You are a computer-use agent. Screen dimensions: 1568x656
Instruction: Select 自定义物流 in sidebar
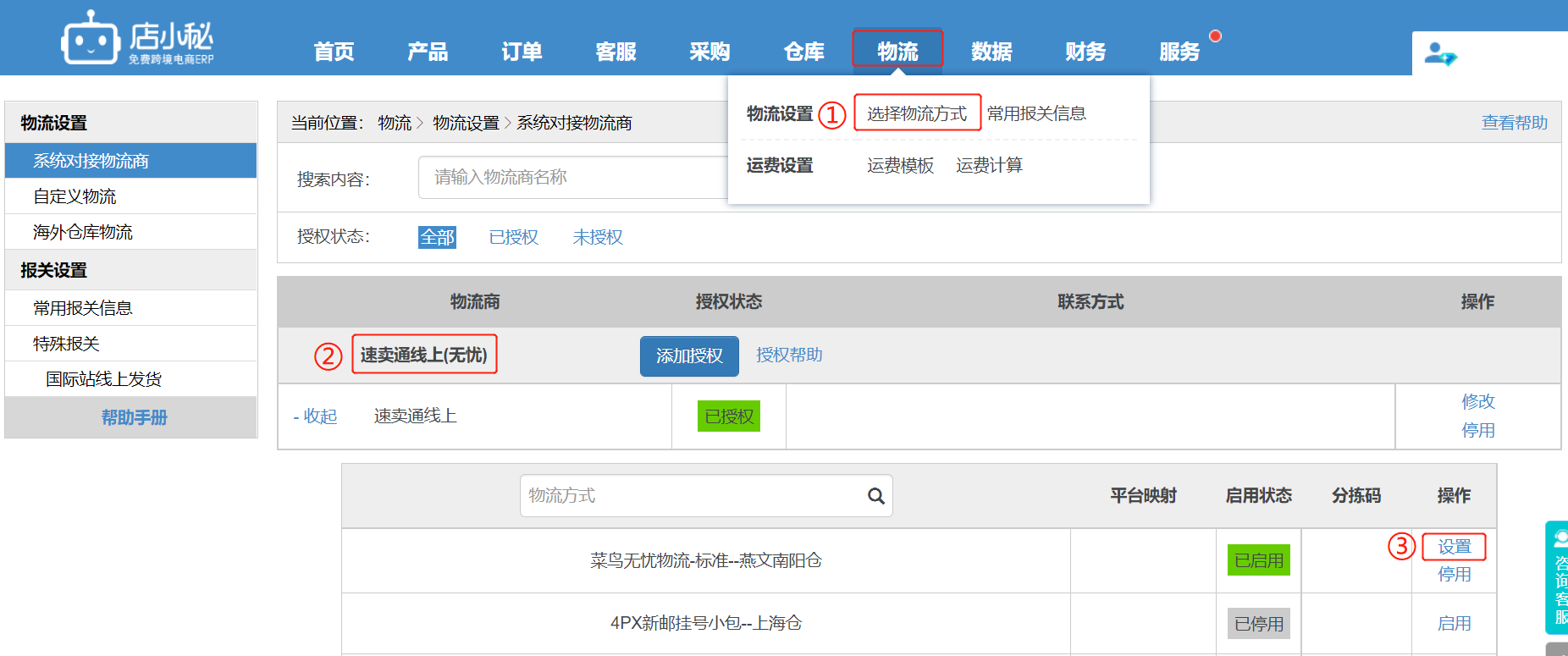tap(130, 196)
